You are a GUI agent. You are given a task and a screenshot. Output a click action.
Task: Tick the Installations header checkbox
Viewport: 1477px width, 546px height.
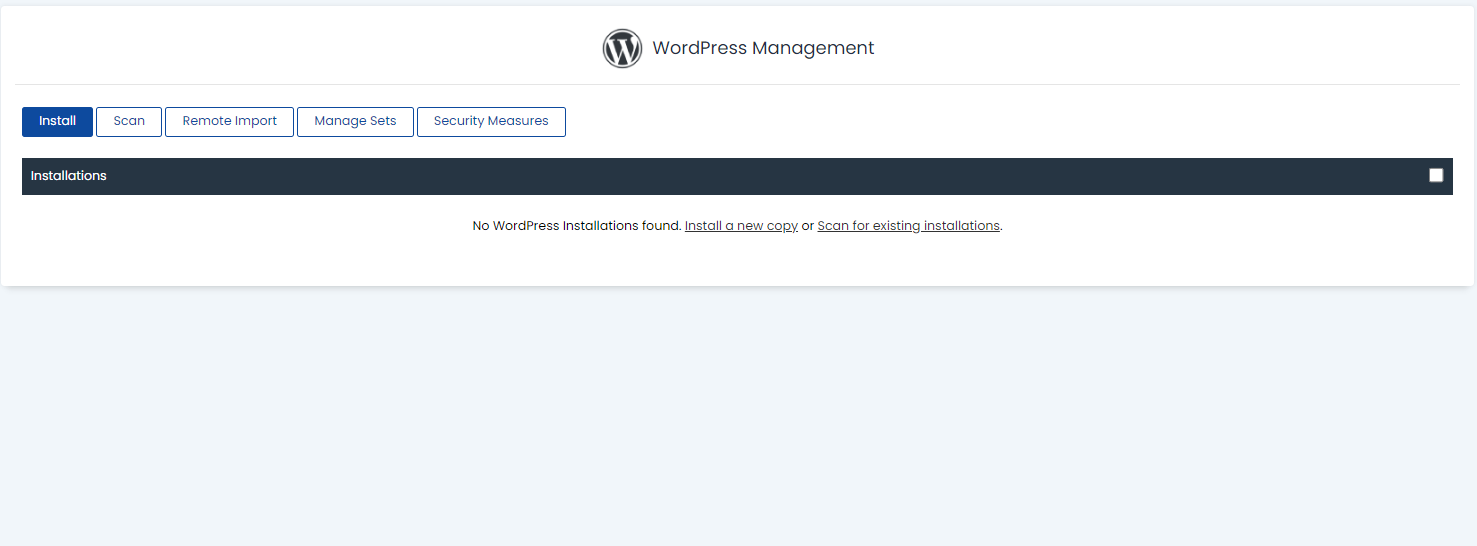click(x=1436, y=175)
